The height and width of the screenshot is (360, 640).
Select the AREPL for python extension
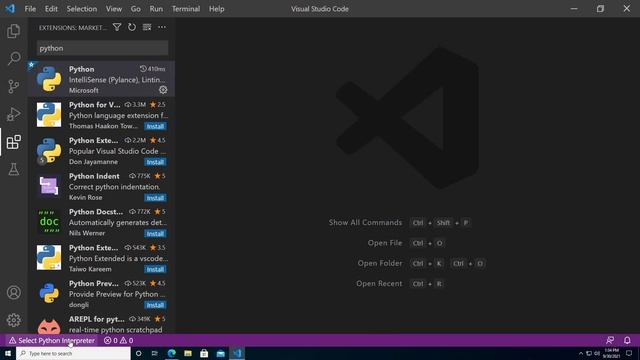101,325
